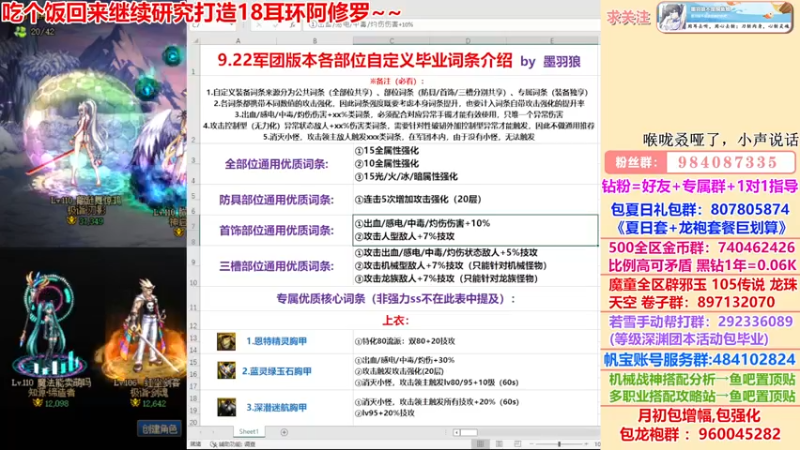This screenshot has height=450, width=800.
Task: Click cell 2.蓝灵绿玉石胸甲
Action: point(276,371)
